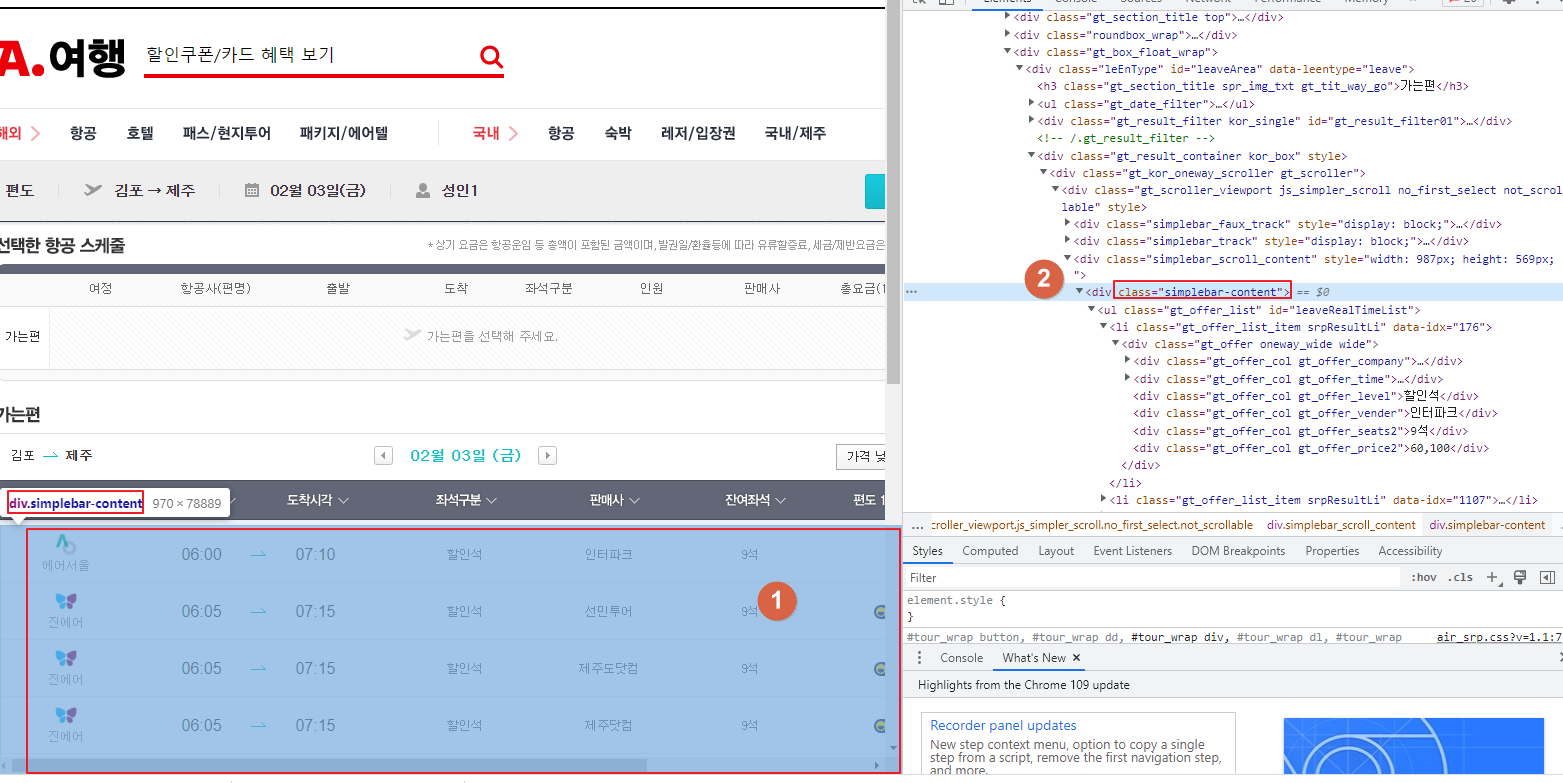Viewport: 1563px width, 783px height.
Task: Open 패키지/에어텔 menu item
Action: click(344, 133)
